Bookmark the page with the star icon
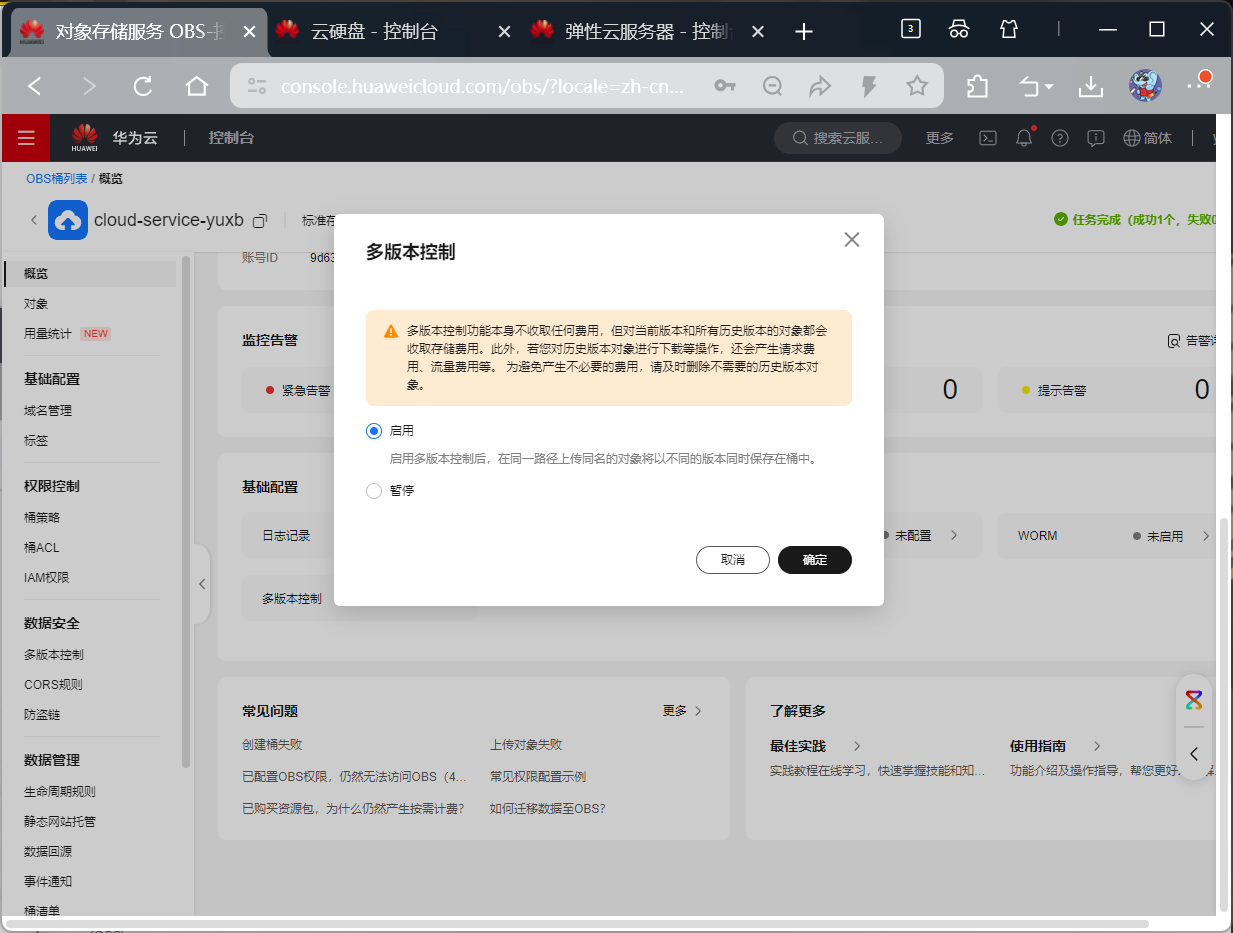 (917, 87)
